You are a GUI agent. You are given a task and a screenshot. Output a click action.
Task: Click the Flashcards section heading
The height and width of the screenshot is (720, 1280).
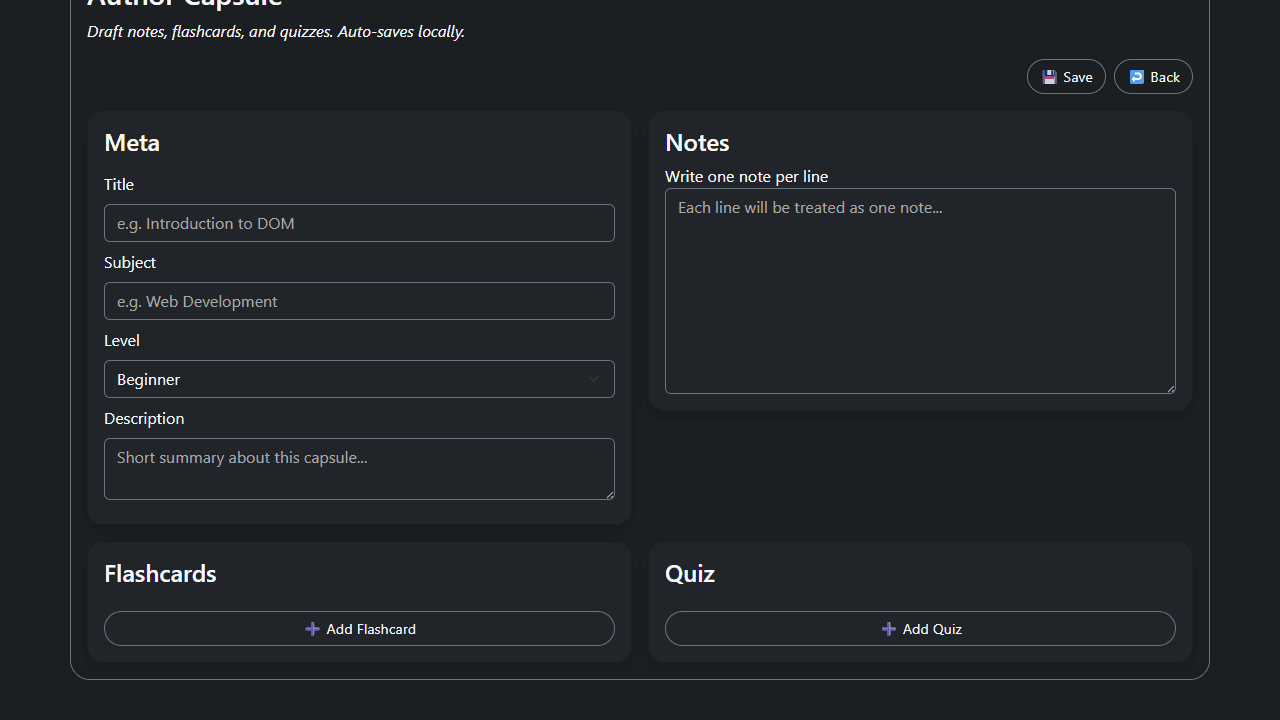[x=160, y=574]
